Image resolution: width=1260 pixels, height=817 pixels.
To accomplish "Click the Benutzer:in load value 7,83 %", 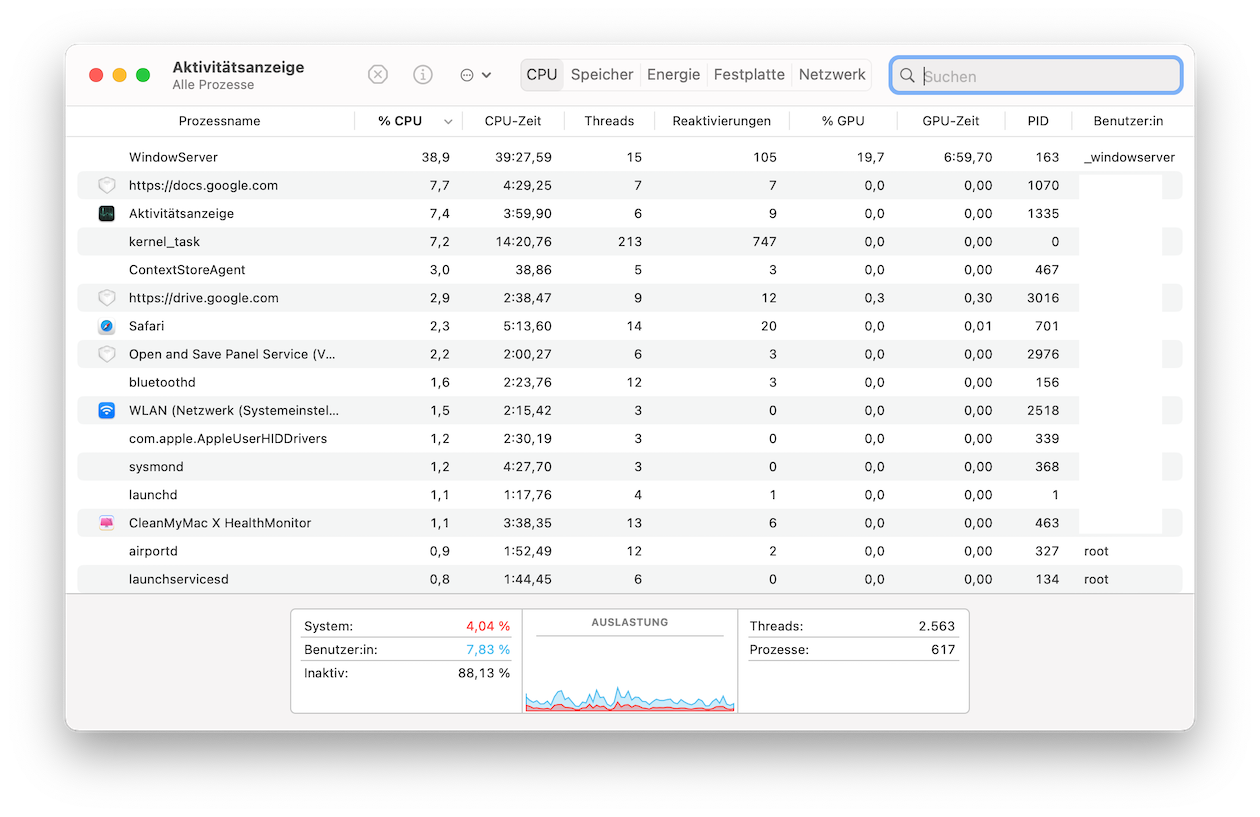I will [x=488, y=650].
